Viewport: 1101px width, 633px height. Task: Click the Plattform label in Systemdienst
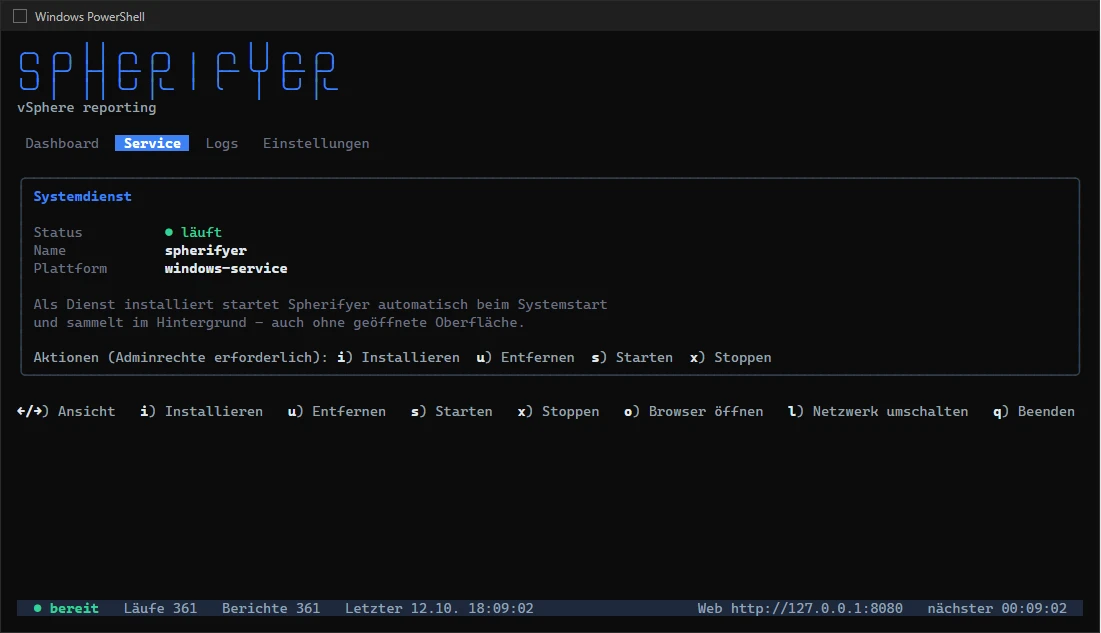(70, 268)
